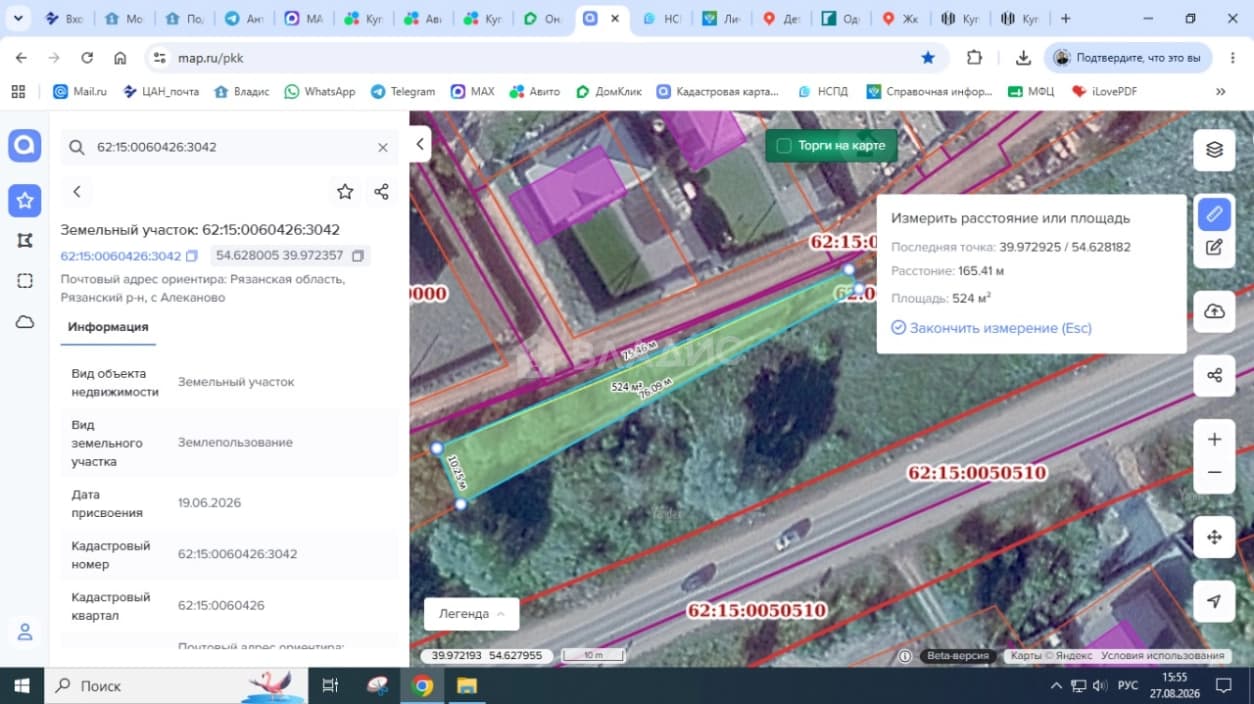This screenshot has width=1254, height=704.
Task: Locate my position with arrow button
Action: pos(1214,601)
